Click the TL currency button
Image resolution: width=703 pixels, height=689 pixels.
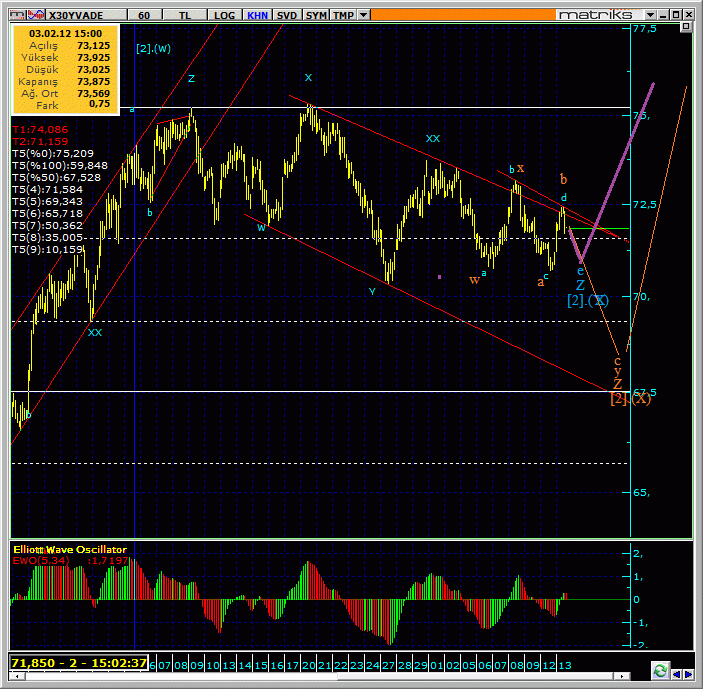tap(186, 16)
